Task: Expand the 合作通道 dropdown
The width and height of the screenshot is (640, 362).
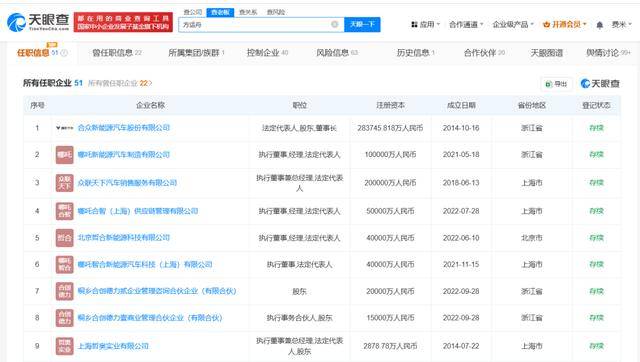Action: [x=466, y=24]
